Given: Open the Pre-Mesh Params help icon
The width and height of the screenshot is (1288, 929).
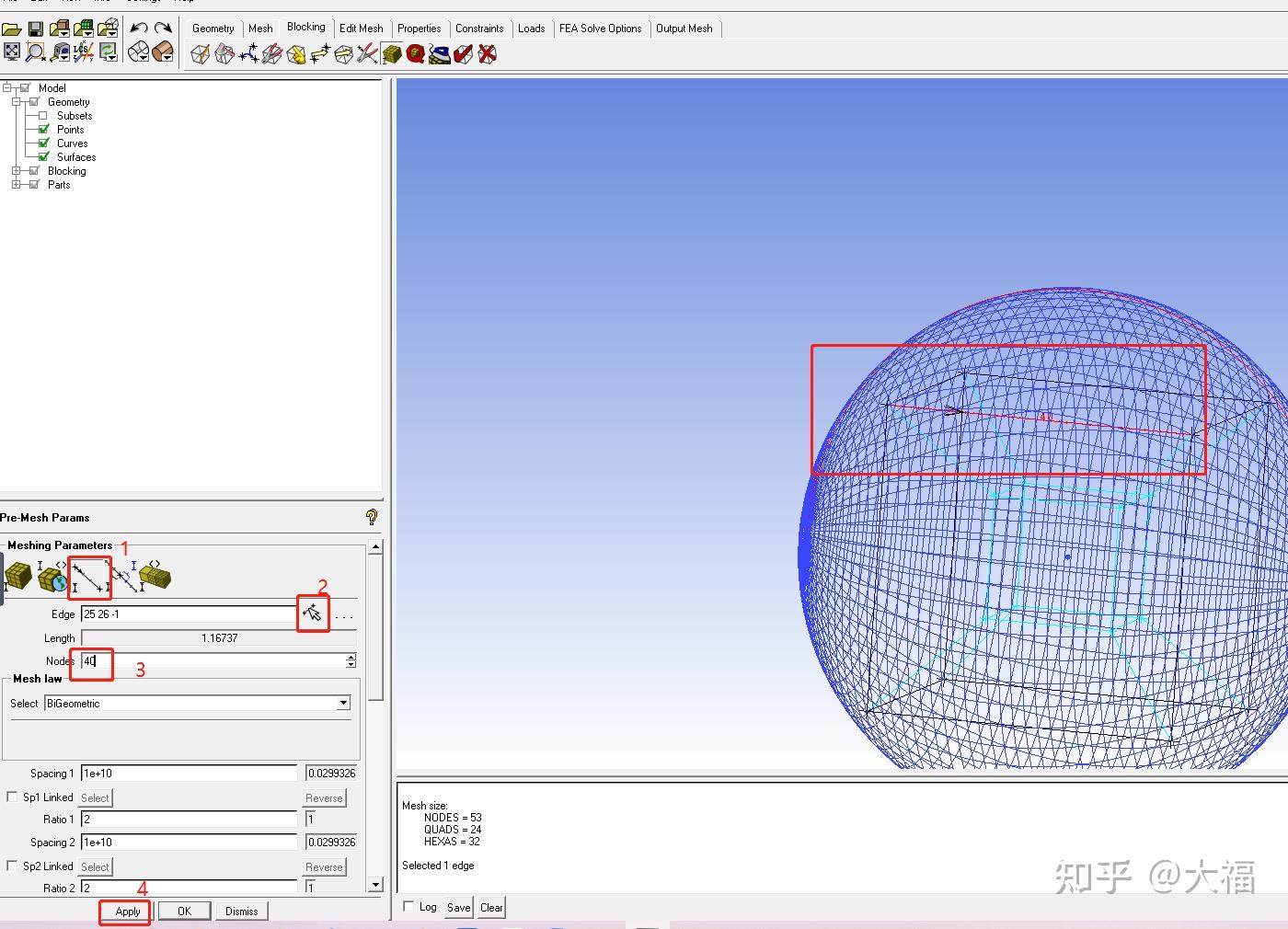Looking at the screenshot, I should [371, 517].
